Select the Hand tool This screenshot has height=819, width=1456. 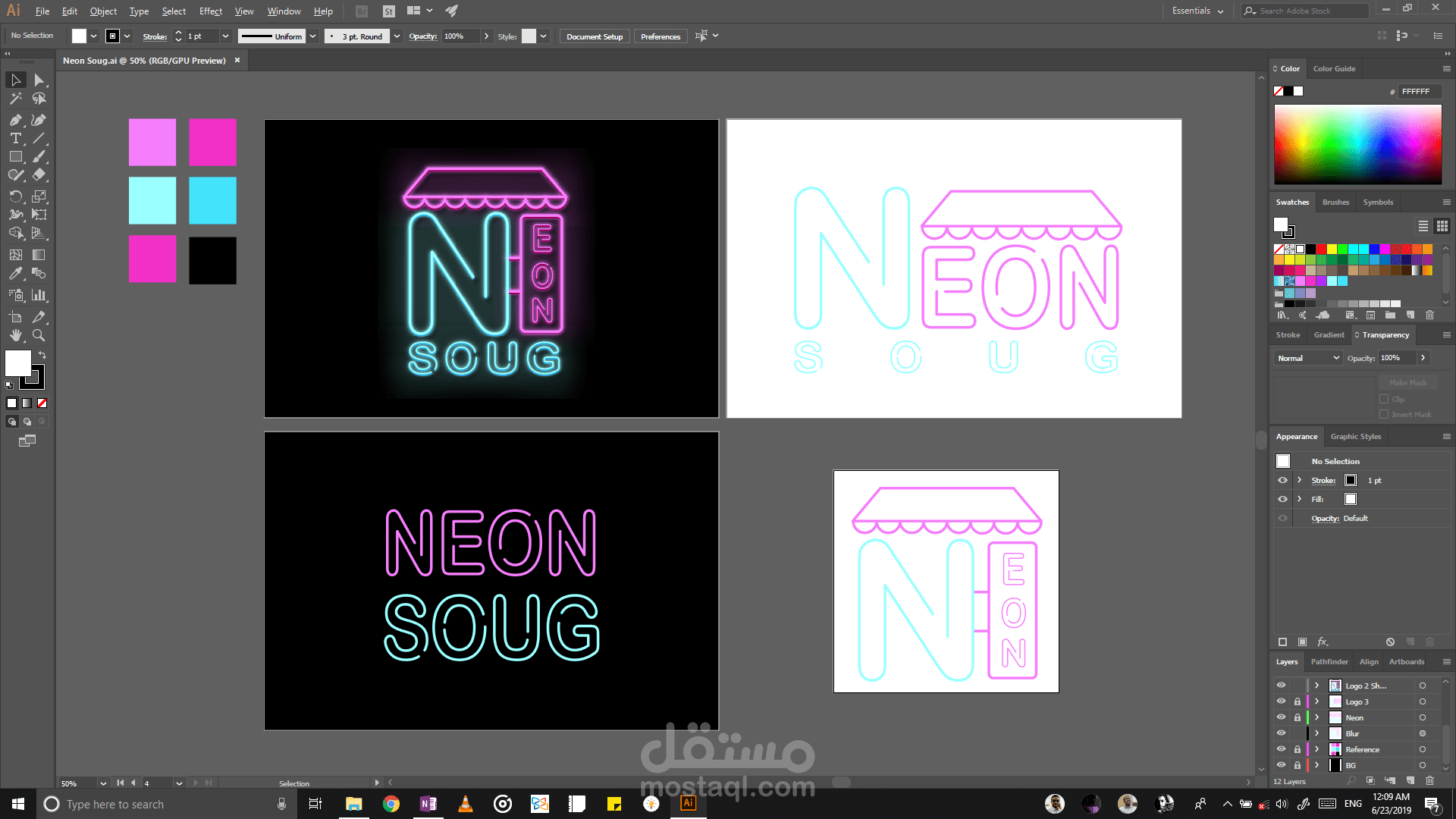point(15,335)
